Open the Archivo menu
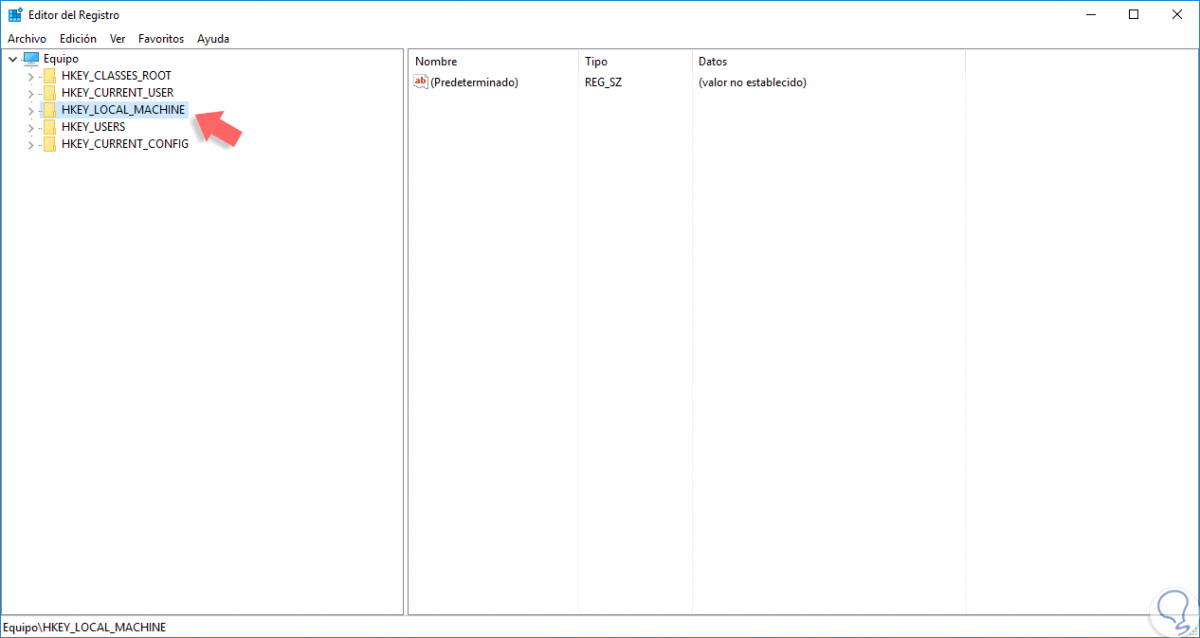The height and width of the screenshot is (638, 1200). pos(27,38)
